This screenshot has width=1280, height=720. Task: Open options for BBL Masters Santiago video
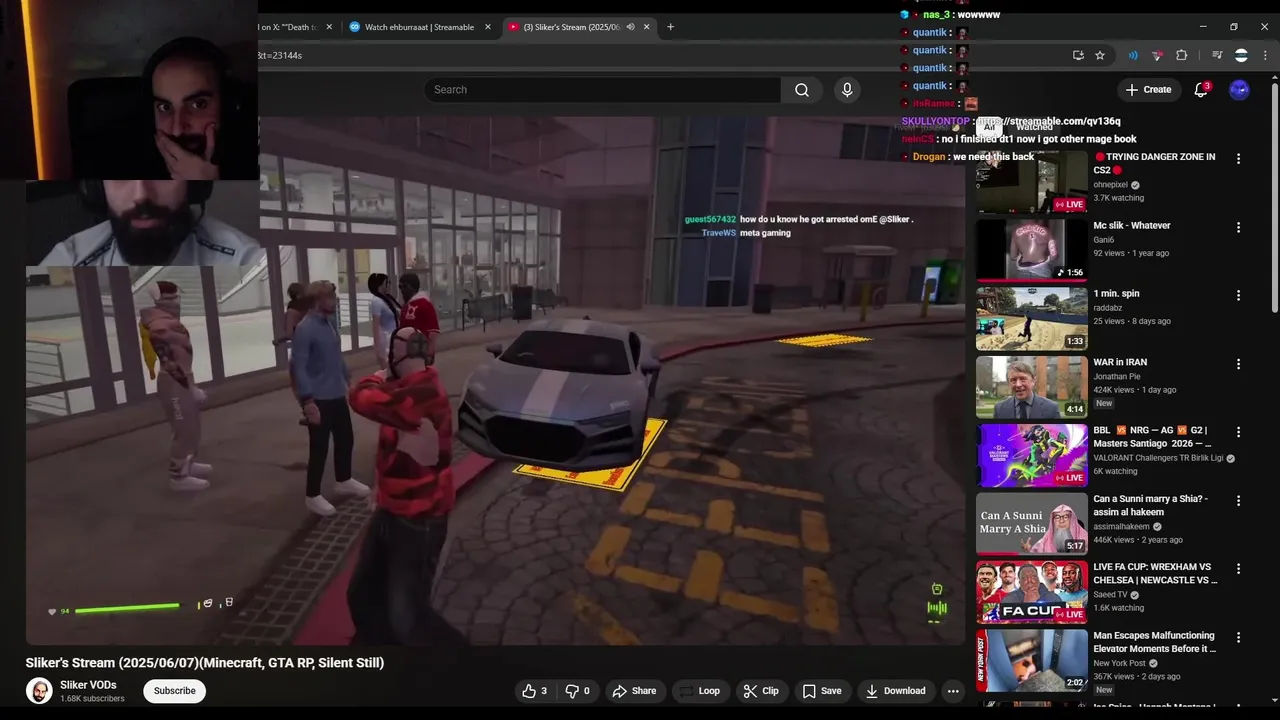[x=1238, y=432]
